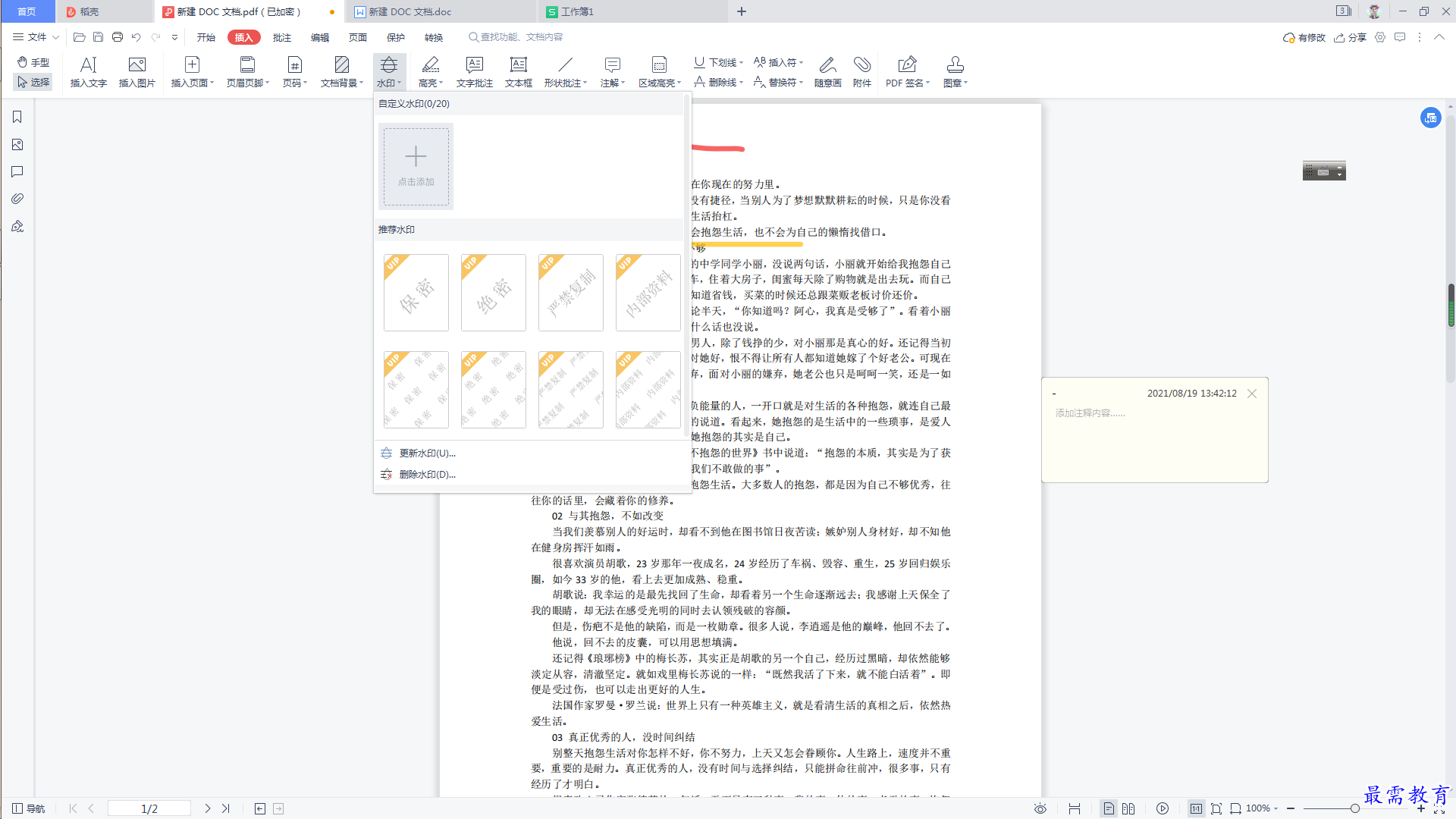Close the annotation note popup
The height and width of the screenshot is (819, 1456).
[x=1252, y=394]
